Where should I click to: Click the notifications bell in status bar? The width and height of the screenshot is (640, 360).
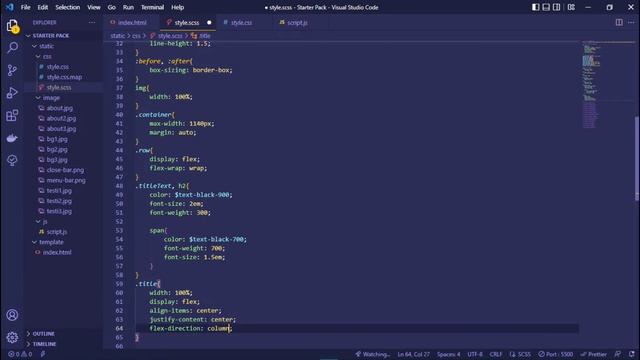click(631, 354)
